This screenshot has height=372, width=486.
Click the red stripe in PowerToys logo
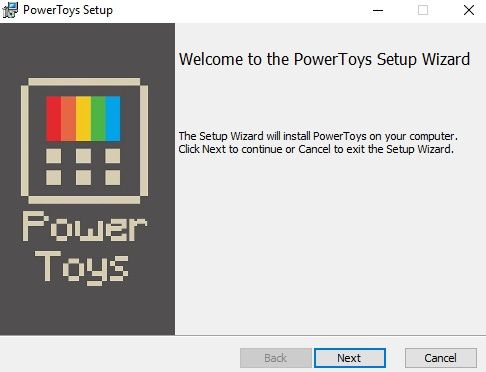point(53,118)
